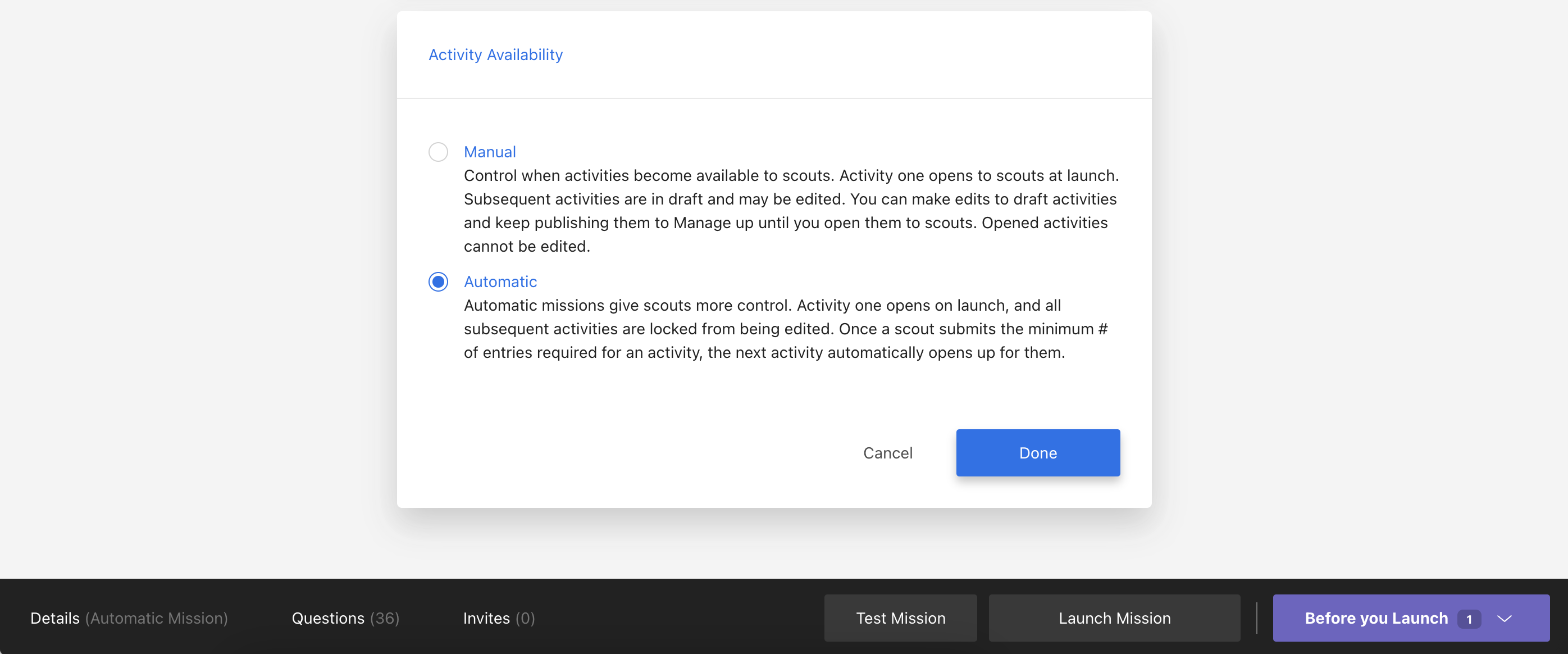The width and height of the screenshot is (1568, 654).
Task: Click the Automatic option label
Action: [500, 281]
